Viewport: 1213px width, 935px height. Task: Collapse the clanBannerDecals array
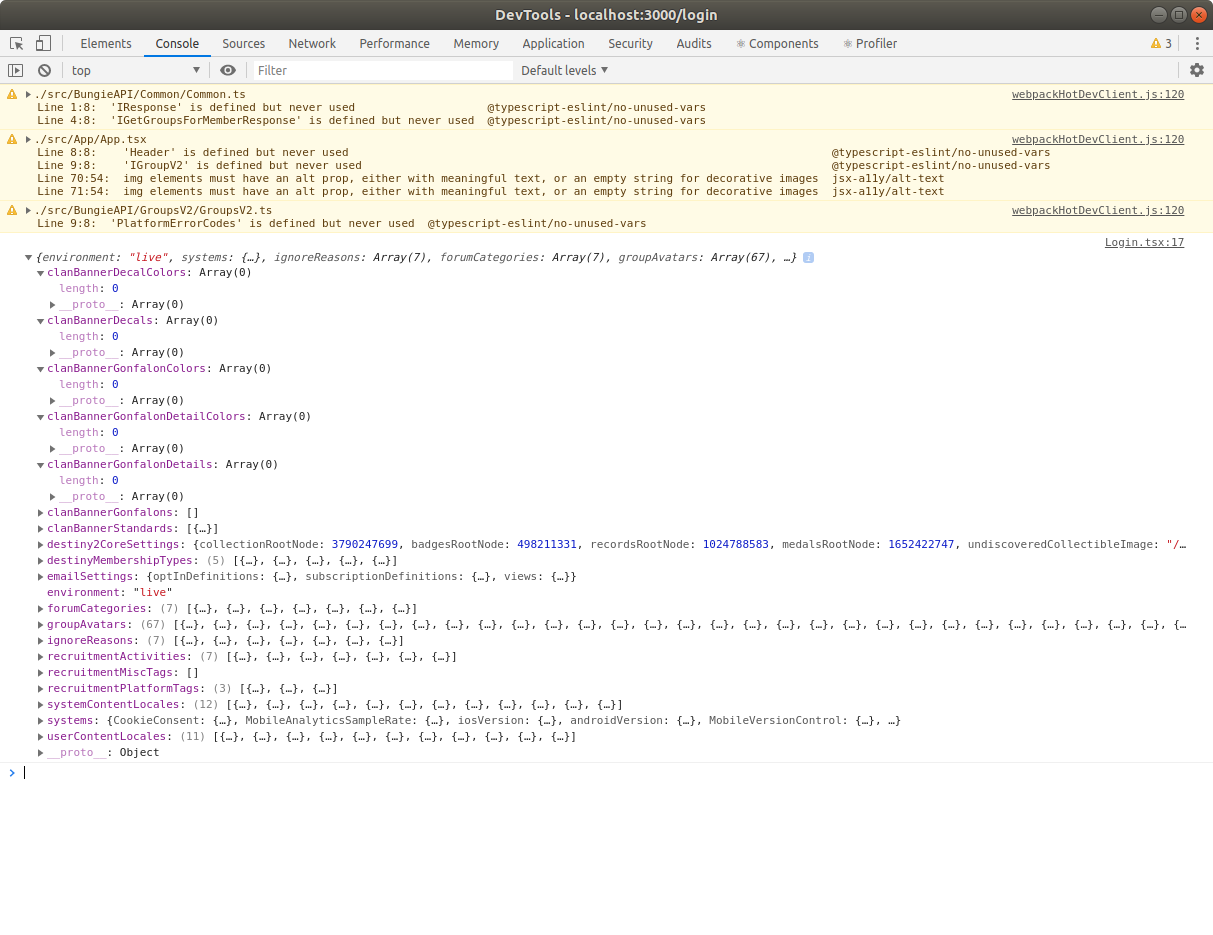click(x=40, y=320)
